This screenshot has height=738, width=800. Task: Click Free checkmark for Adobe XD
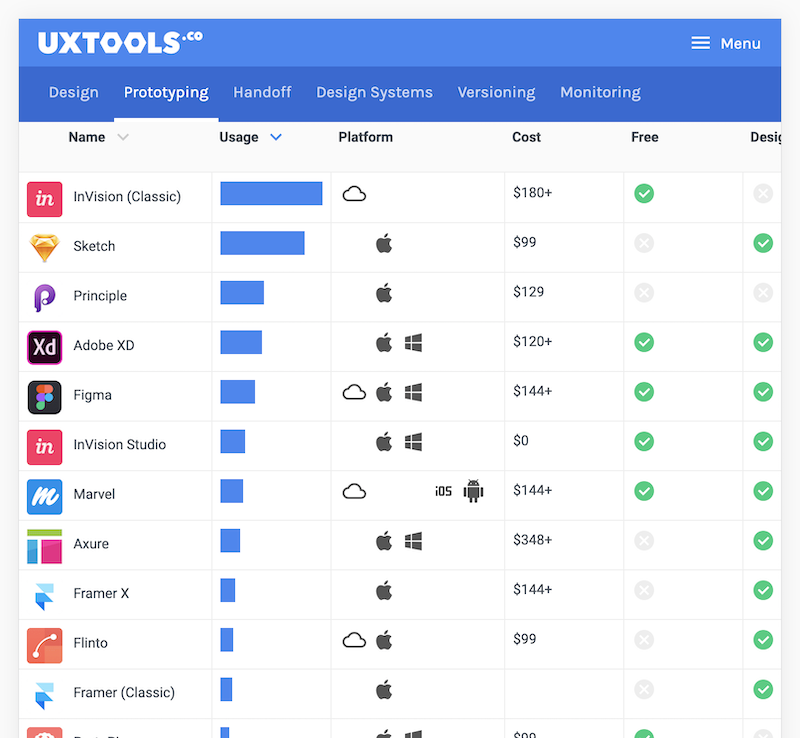pyautogui.click(x=644, y=342)
